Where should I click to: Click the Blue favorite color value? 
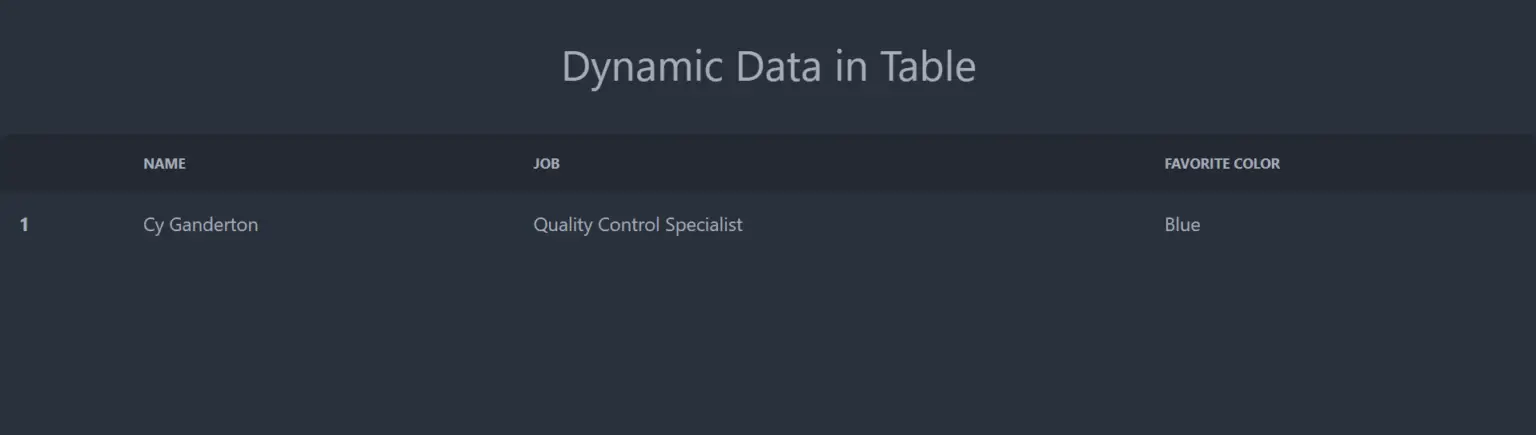1182,225
